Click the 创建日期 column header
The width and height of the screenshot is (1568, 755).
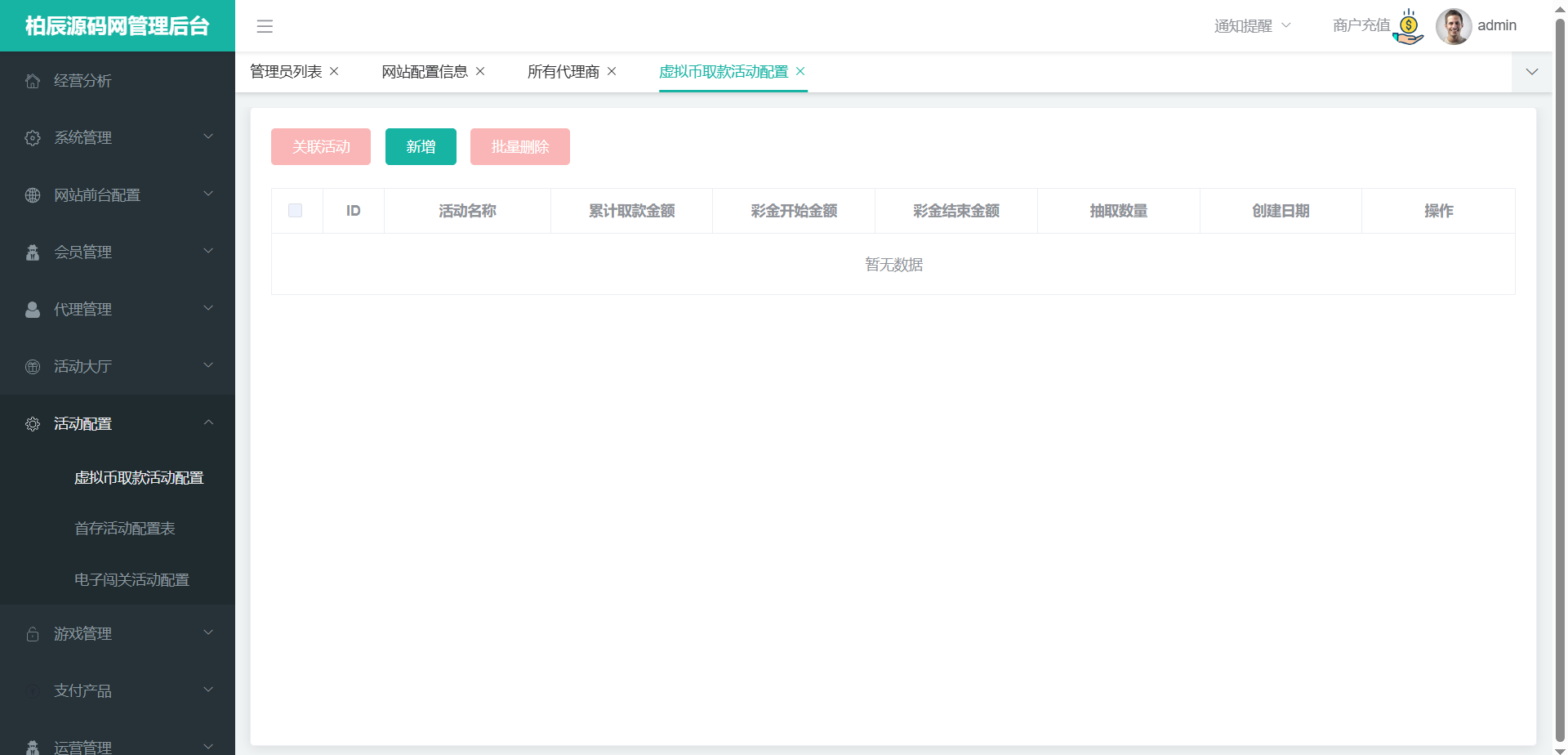(x=1281, y=211)
